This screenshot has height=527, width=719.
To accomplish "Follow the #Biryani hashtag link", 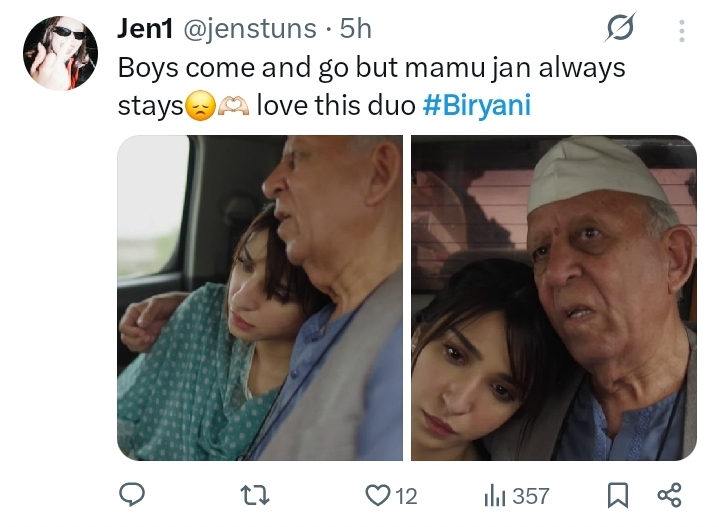I will pyautogui.click(x=477, y=104).
